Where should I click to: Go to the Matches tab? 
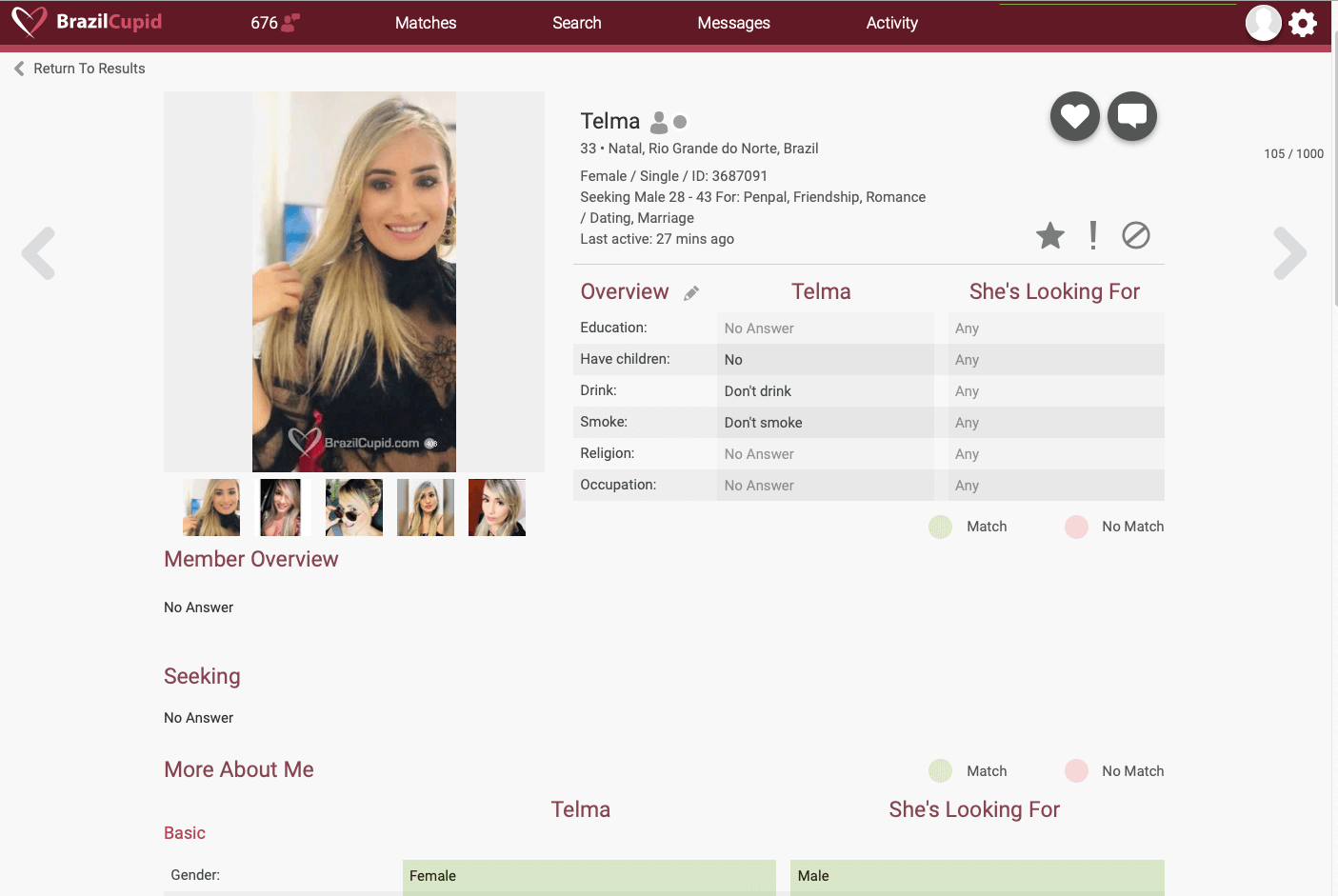coord(426,22)
